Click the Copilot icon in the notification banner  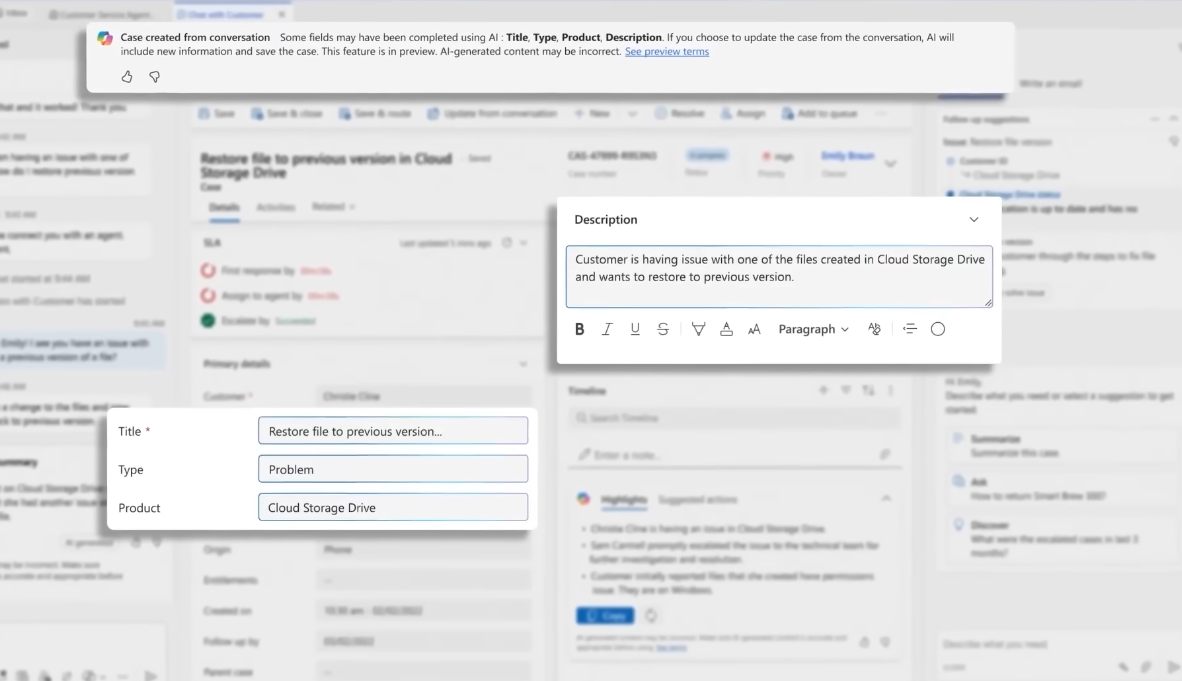coord(105,38)
